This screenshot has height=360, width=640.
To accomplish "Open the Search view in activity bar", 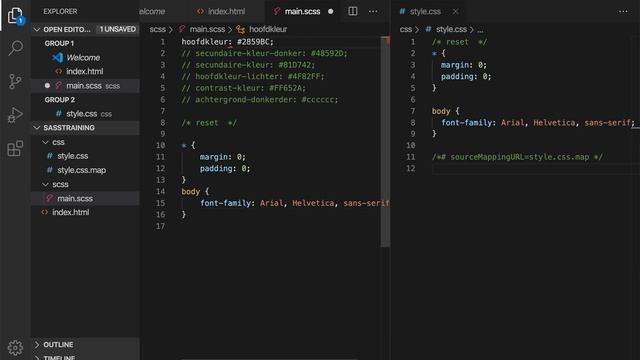I will point(15,48).
